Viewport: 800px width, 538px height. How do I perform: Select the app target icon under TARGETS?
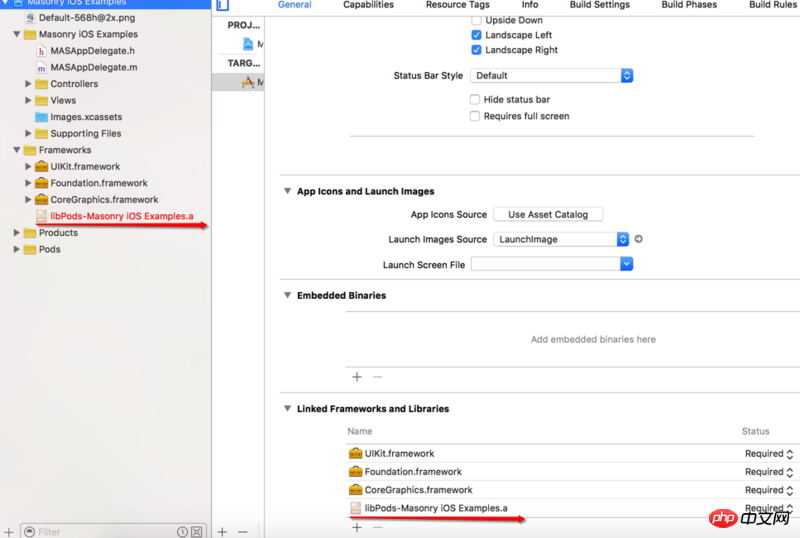pos(248,82)
